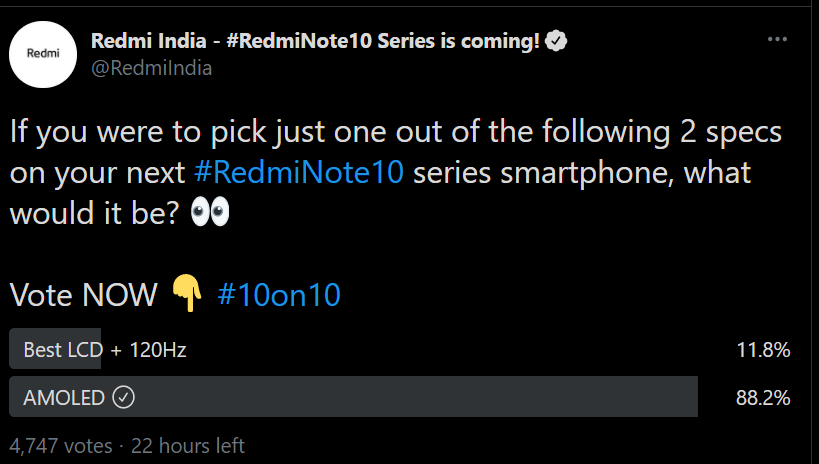Click the eyes emoji icon
This screenshot has height=464, width=819.
(209, 212)
